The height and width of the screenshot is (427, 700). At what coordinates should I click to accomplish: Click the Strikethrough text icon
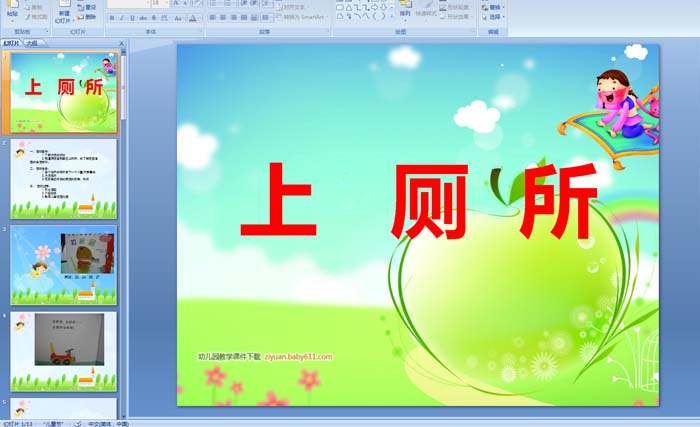click(143, 18)
